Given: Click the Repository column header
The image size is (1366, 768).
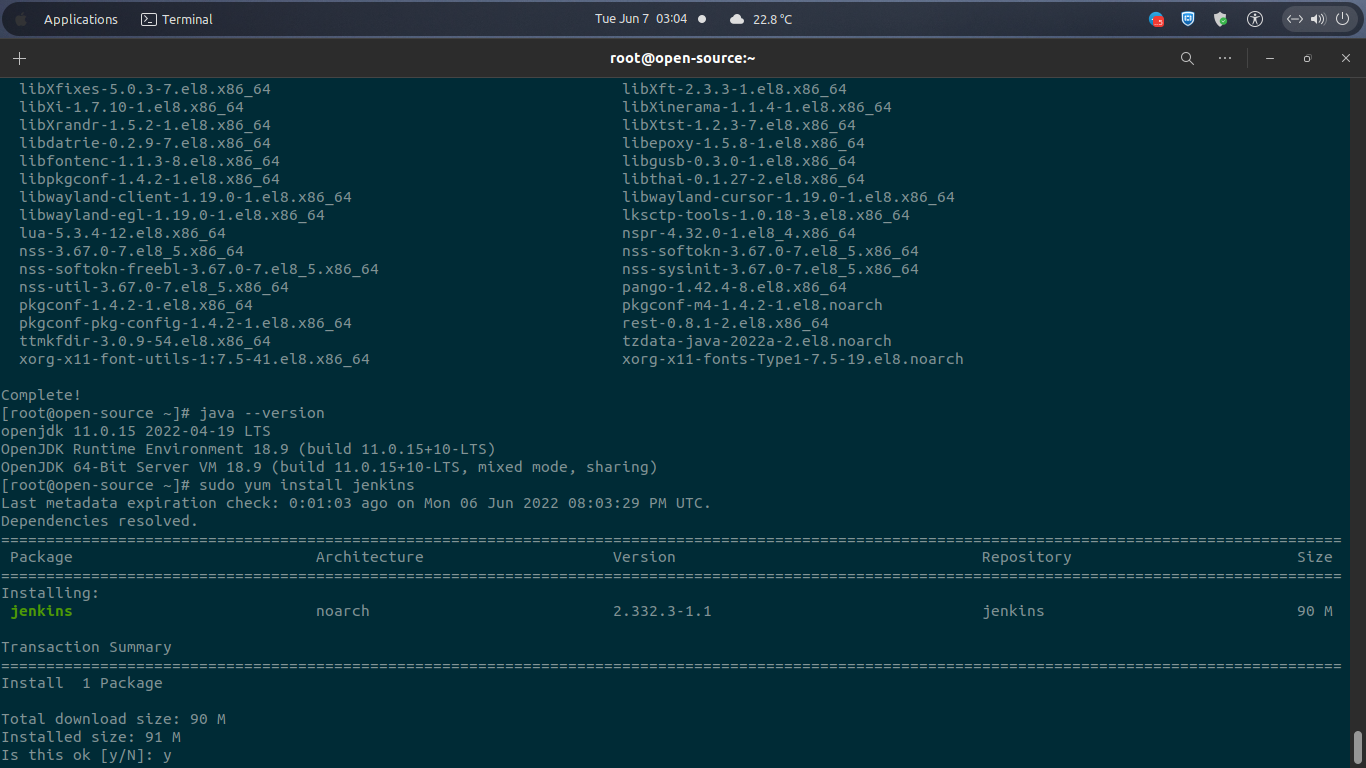Looking at the screenshot, I should 1026,557.
